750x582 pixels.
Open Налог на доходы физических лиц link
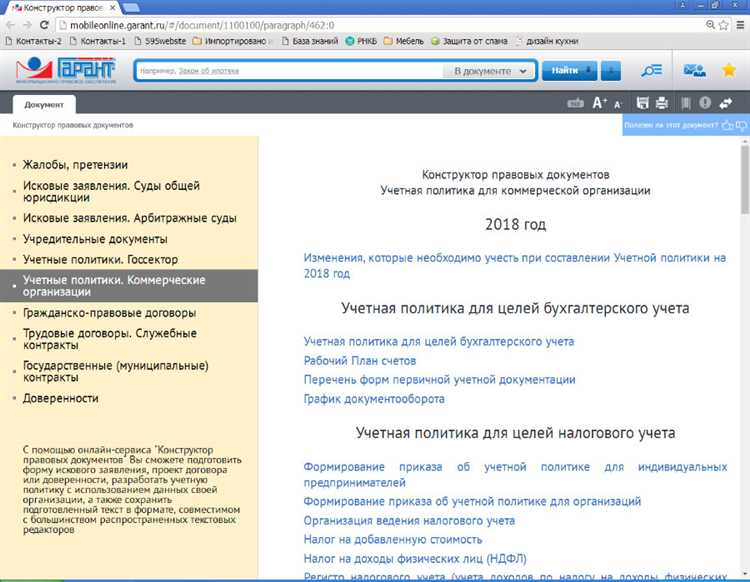(x=415, y=559)
